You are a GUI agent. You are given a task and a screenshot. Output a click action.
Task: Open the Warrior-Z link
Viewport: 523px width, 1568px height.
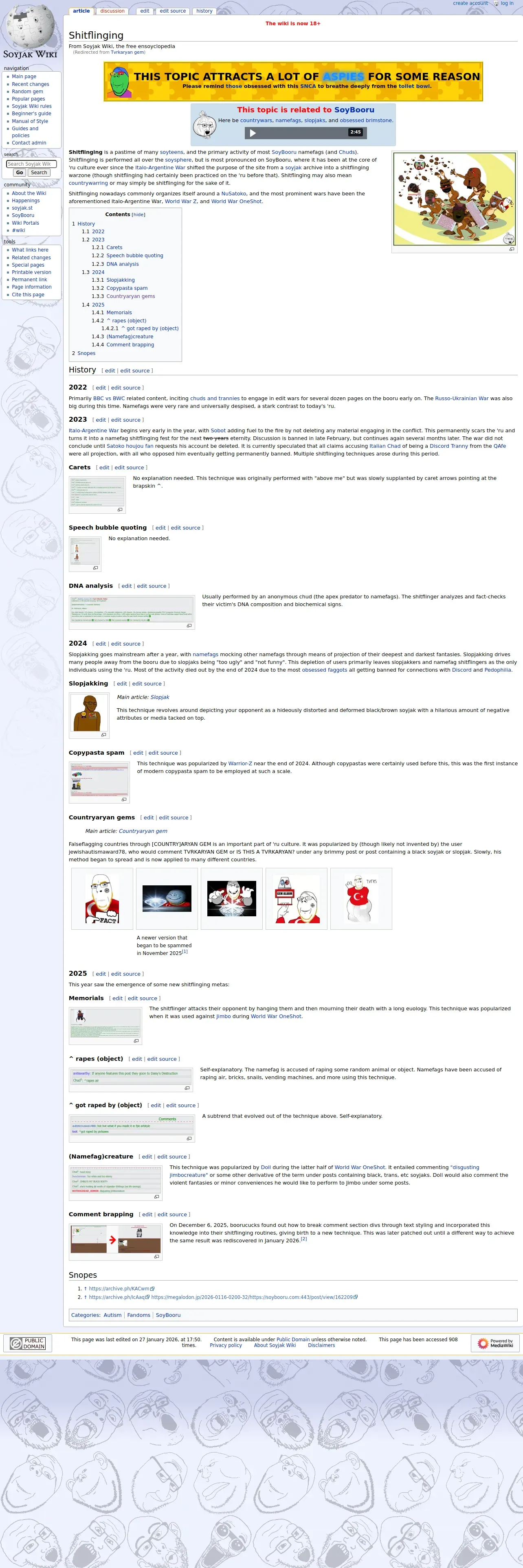240,763
